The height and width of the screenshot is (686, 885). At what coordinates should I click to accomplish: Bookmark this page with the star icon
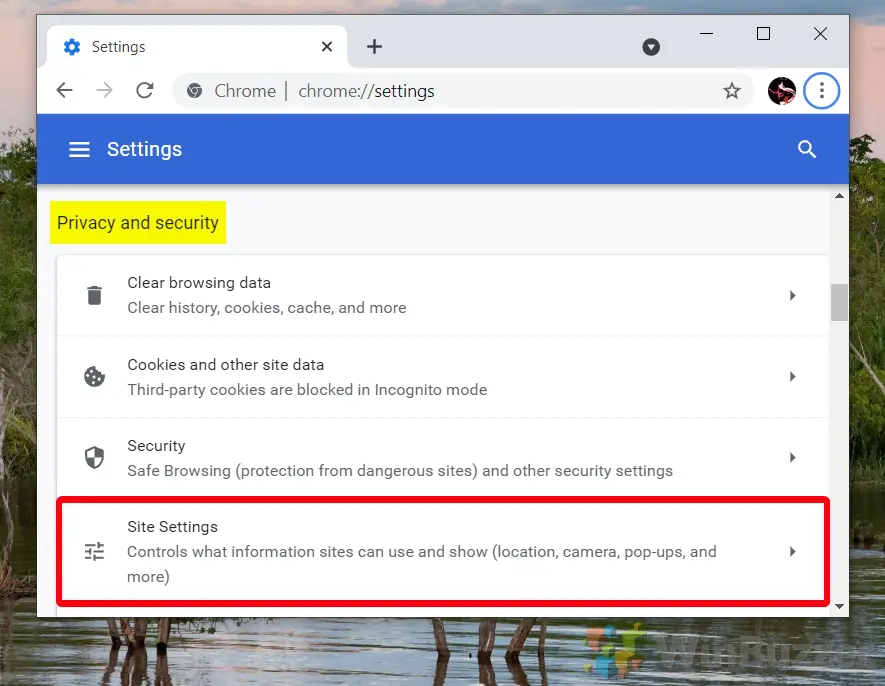pos(732,91)
